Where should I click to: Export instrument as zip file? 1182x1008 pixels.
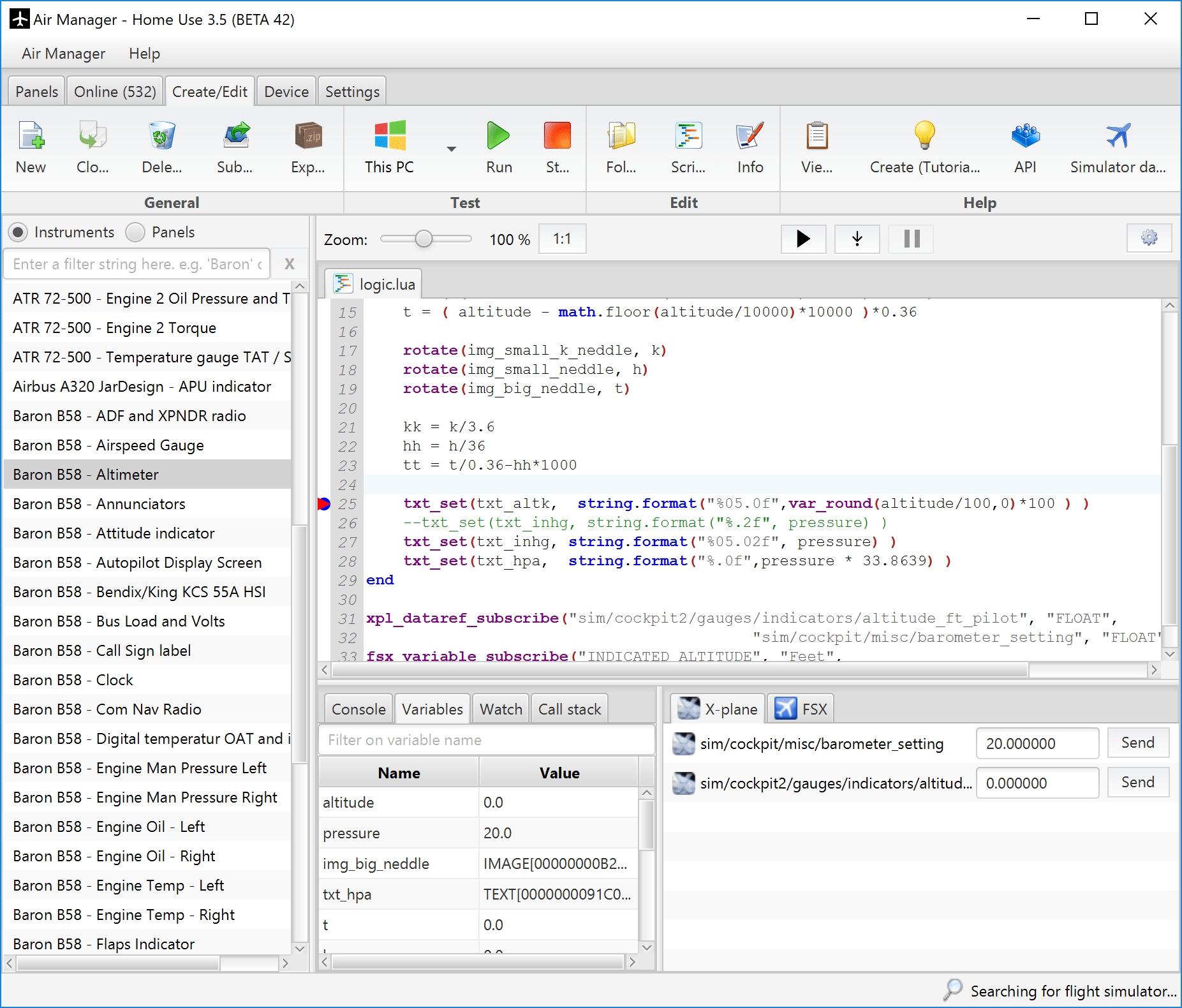tap(308, 147)
